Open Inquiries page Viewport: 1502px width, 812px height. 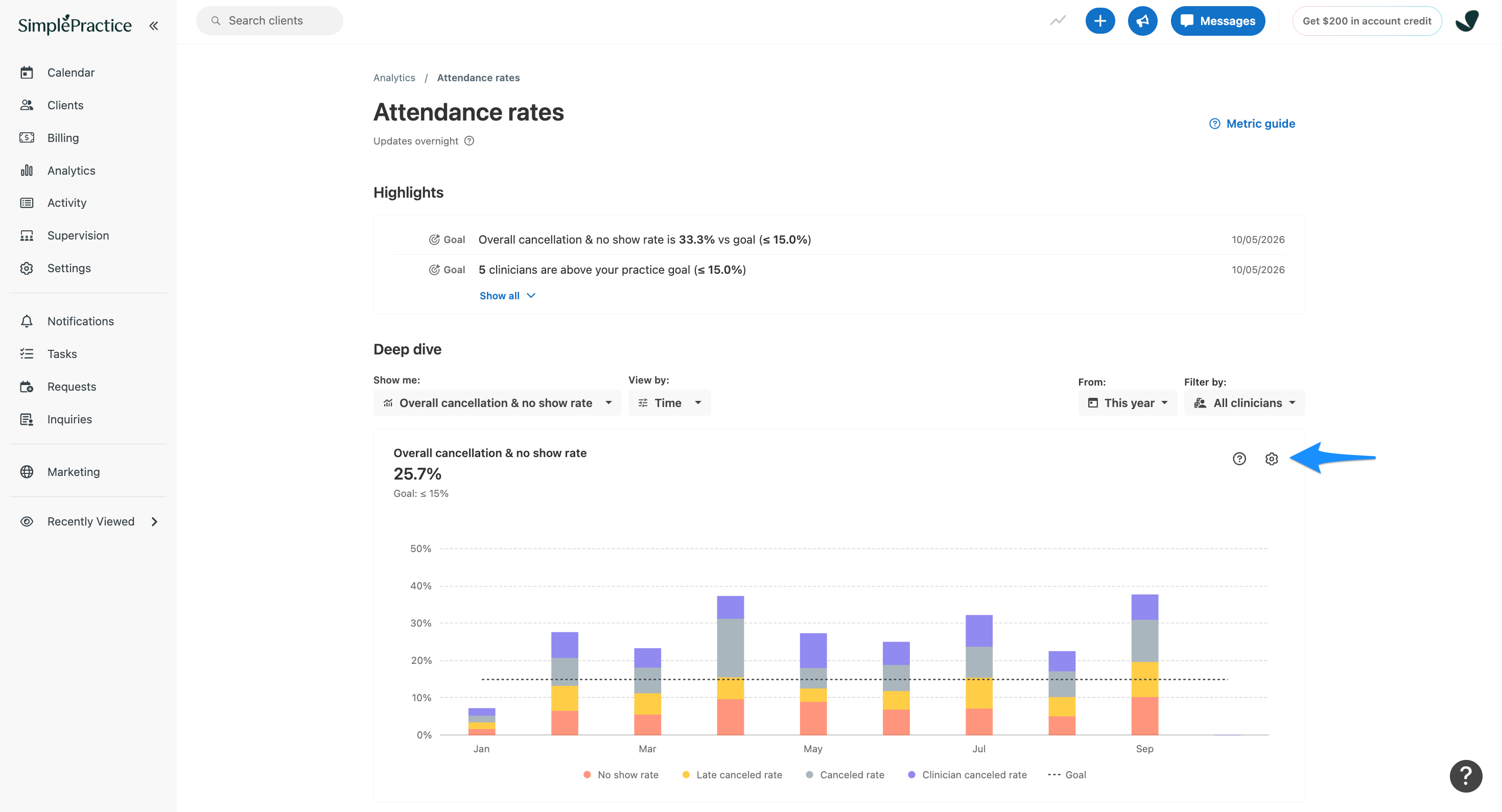(x=69, y=419)
